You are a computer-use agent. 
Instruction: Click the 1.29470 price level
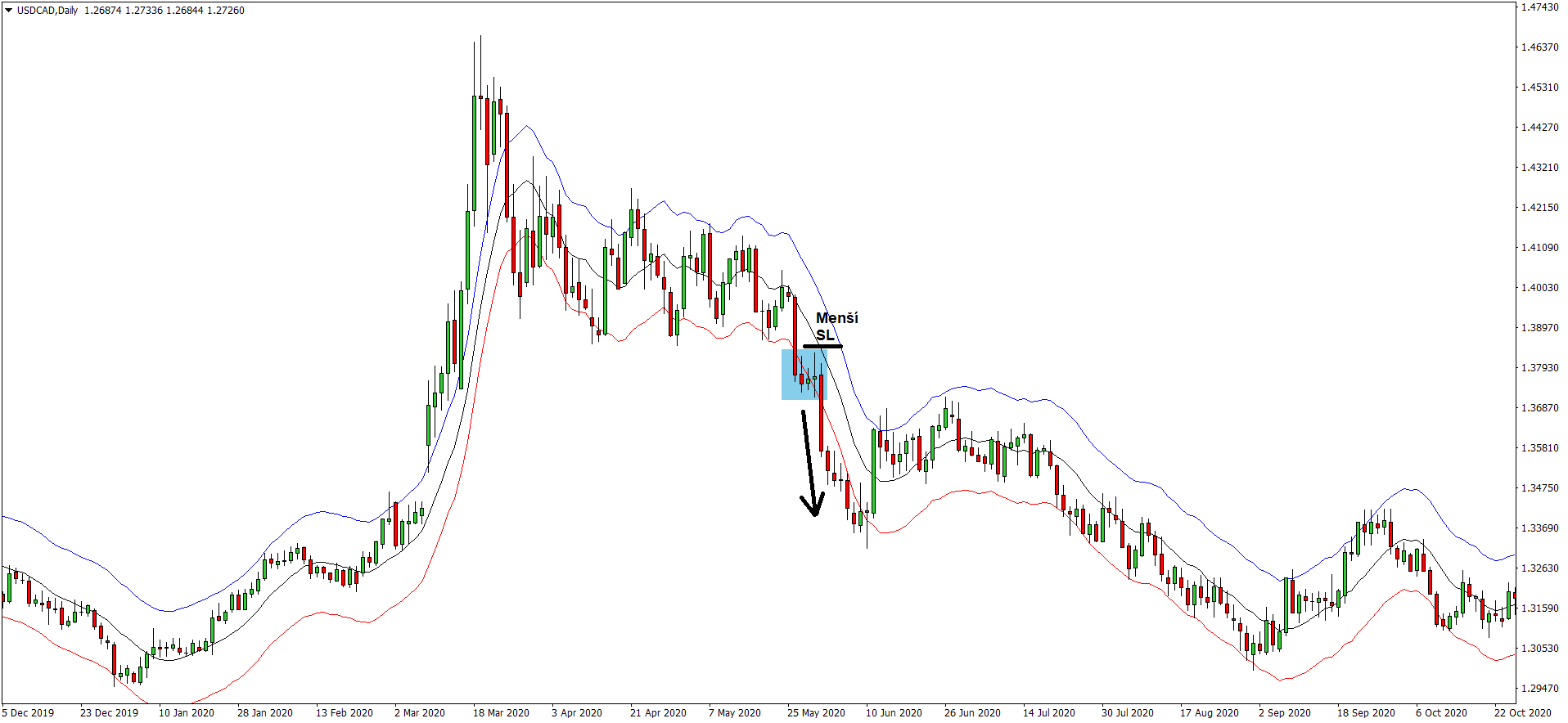tap(1539, 689)
